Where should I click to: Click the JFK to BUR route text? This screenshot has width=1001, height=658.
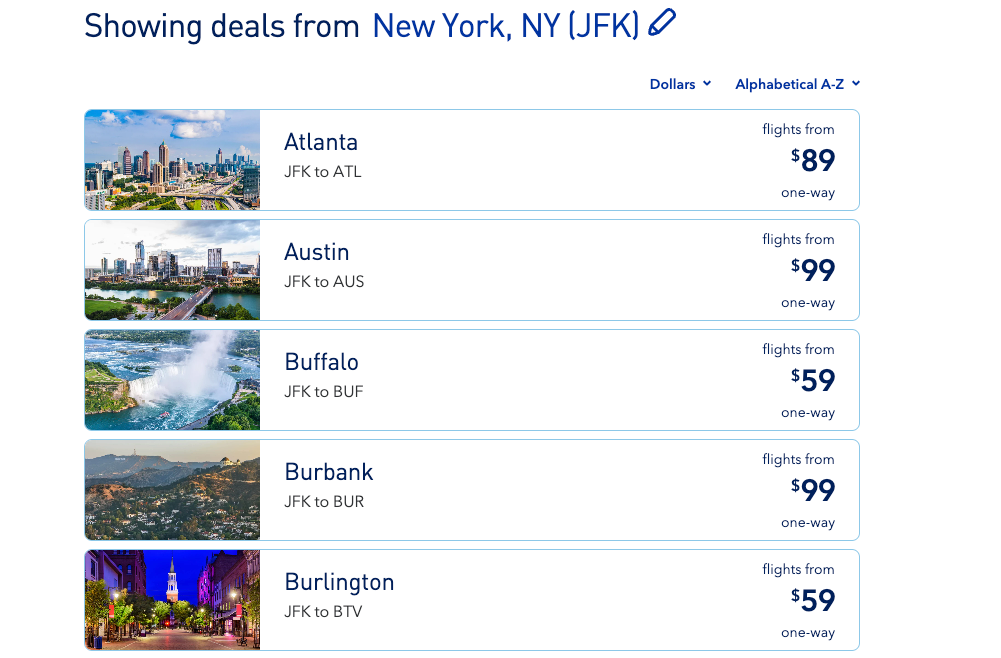click(x=324, y=502)
